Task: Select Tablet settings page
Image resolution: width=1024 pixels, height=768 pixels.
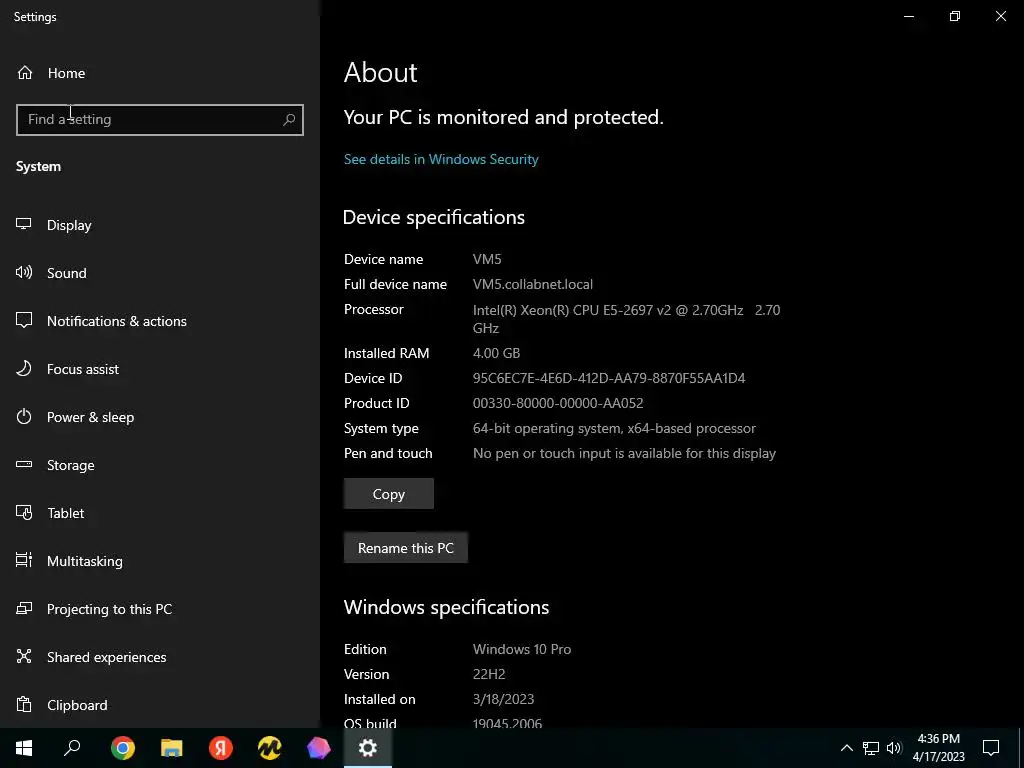Action: coord(160,513)
